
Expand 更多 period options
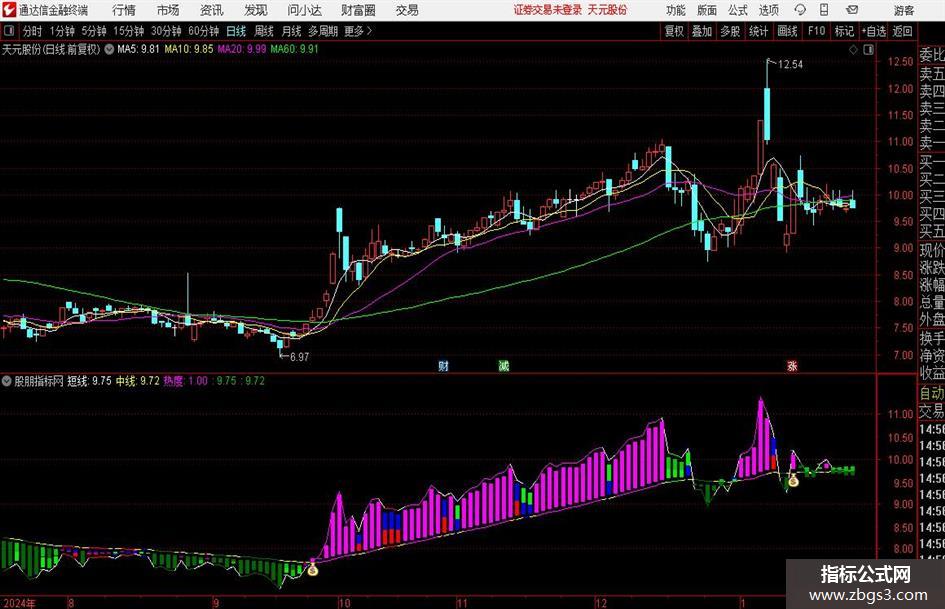pos(358,31)
